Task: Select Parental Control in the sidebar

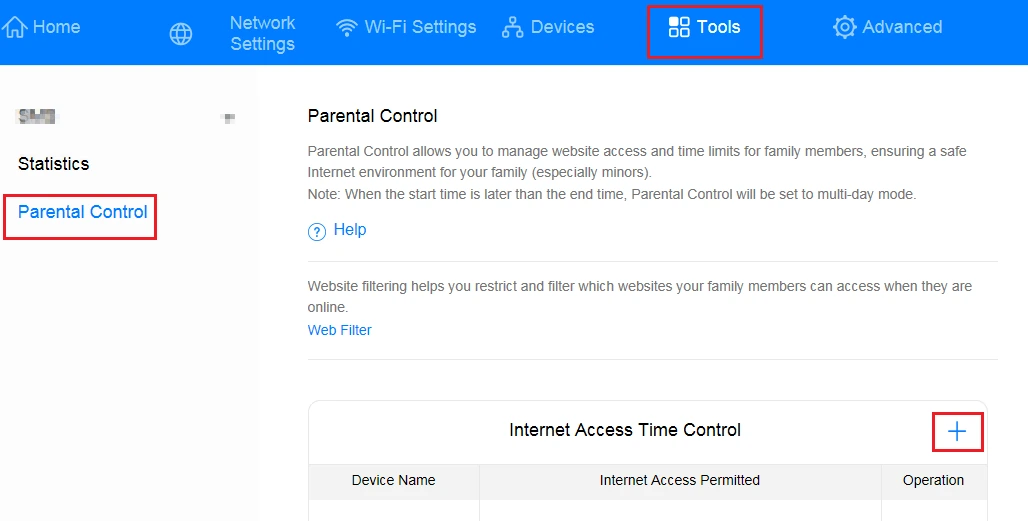Action: tap(83, 212)
